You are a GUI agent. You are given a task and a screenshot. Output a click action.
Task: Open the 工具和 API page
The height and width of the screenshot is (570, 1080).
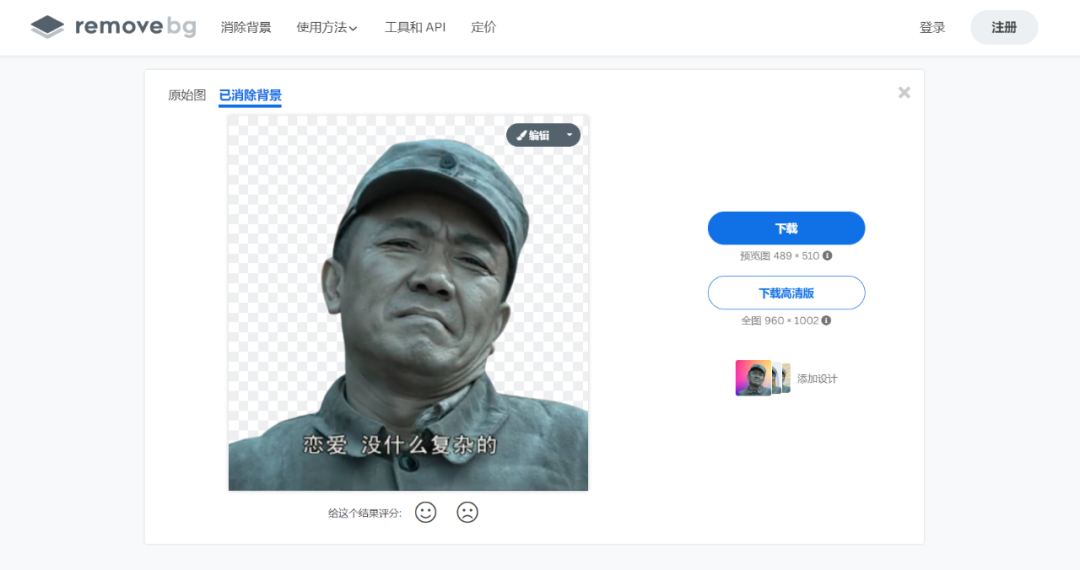coord(415,28)
